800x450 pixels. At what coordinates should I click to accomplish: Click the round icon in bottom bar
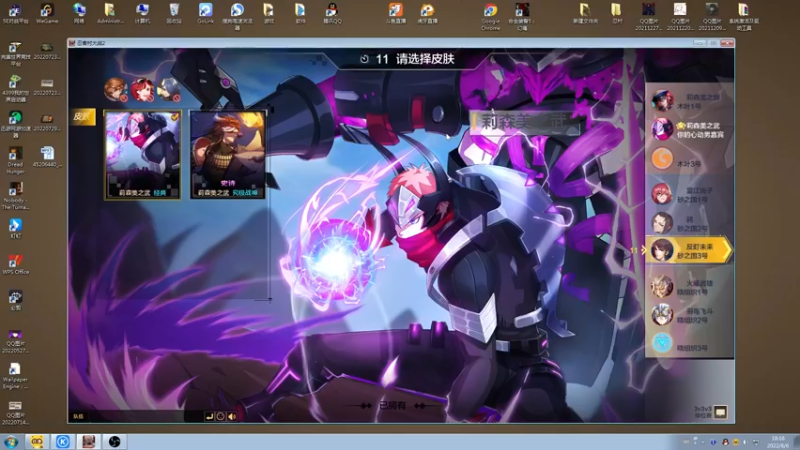pos(220,416)
